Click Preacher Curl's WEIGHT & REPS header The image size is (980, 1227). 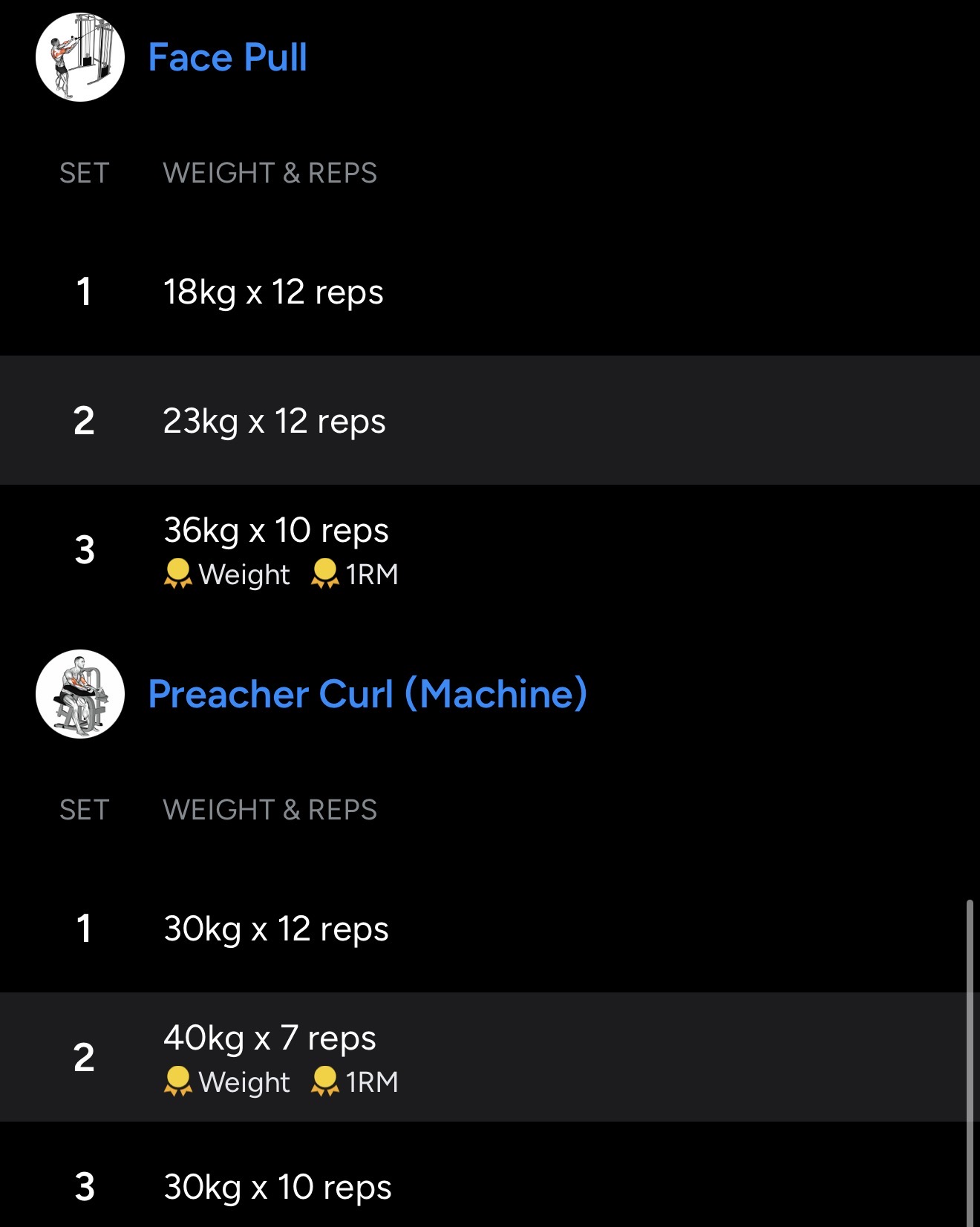pos(269,810)
